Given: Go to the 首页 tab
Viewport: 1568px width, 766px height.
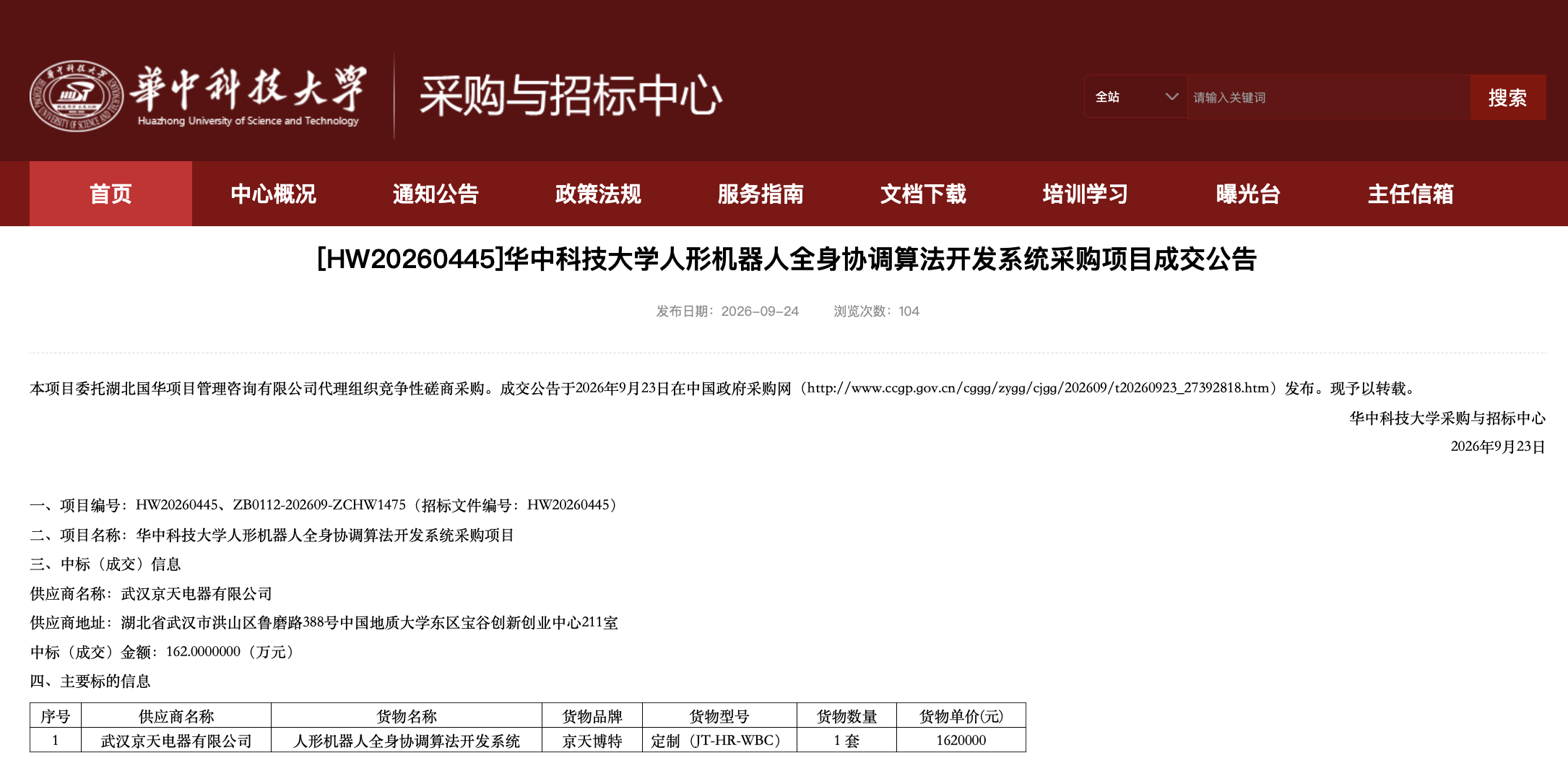Looking at the screenshot, I should (x=111, y=194).
